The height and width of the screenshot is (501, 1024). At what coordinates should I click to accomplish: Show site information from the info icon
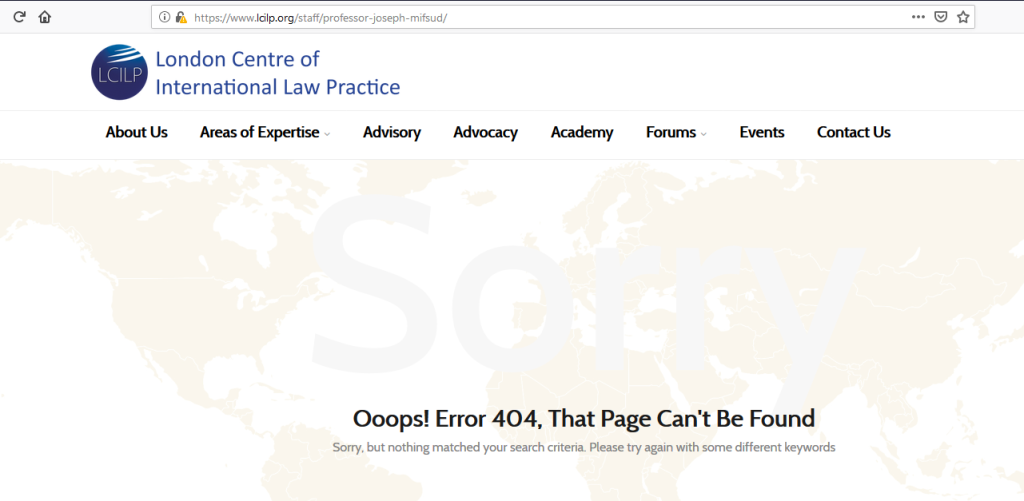pos(165,17)
